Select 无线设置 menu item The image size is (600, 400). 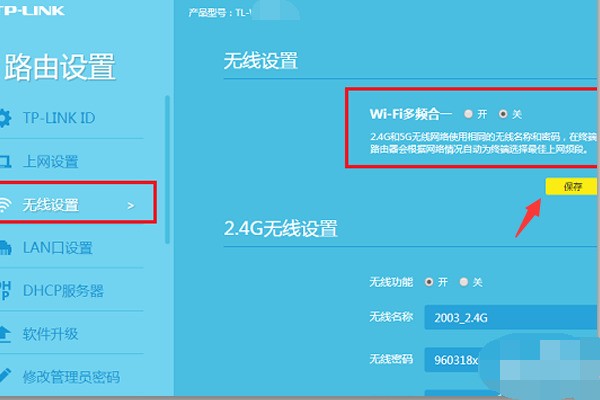pos(51,205)
